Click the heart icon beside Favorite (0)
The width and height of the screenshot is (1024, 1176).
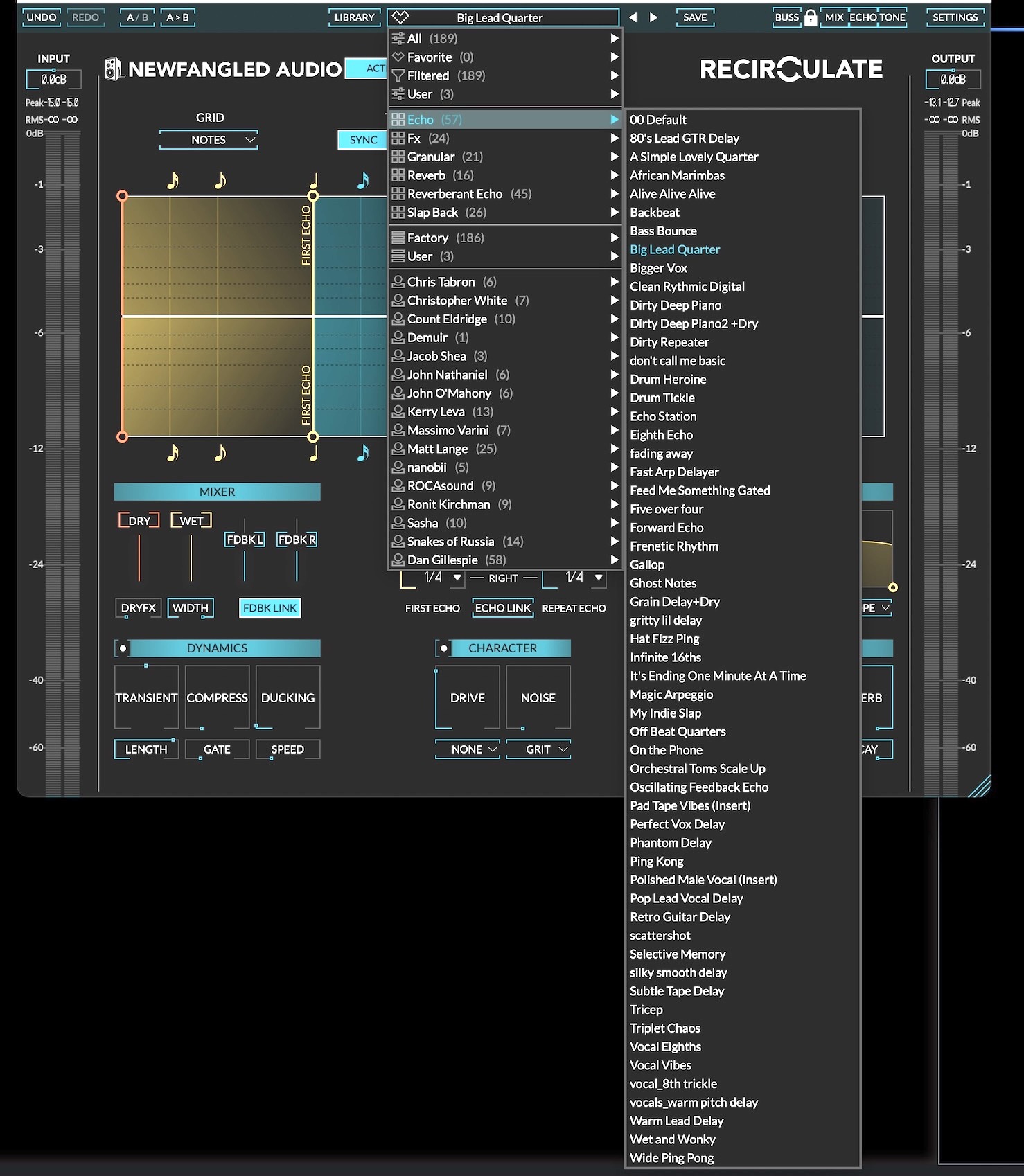coord(398,57)
